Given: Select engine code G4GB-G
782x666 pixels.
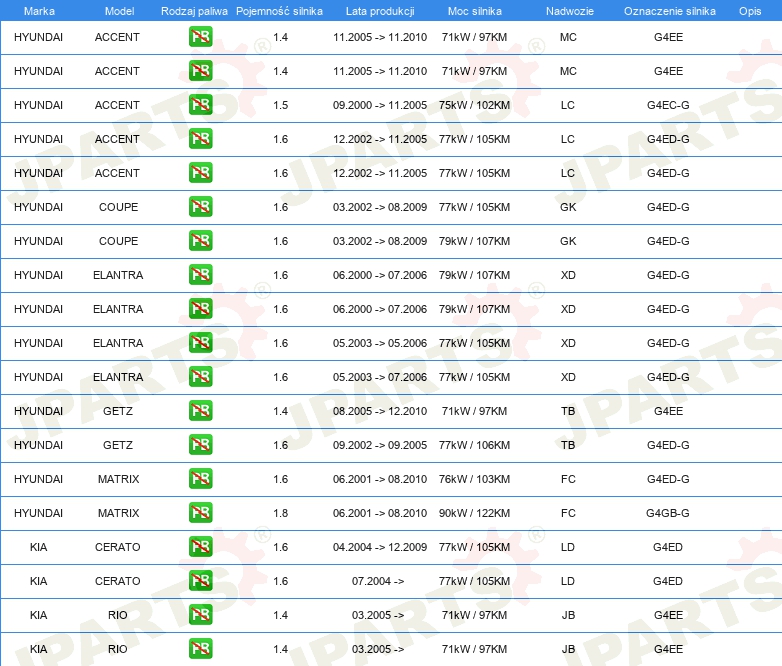Looking at the screenshot, I should tap(668, 513).
